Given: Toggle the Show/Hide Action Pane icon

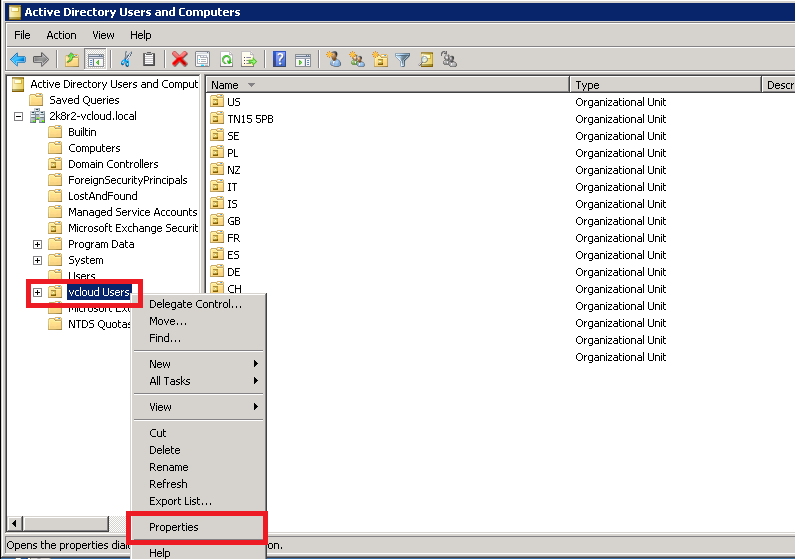Looking at the screenshot, I should click(x=303, y=60).
